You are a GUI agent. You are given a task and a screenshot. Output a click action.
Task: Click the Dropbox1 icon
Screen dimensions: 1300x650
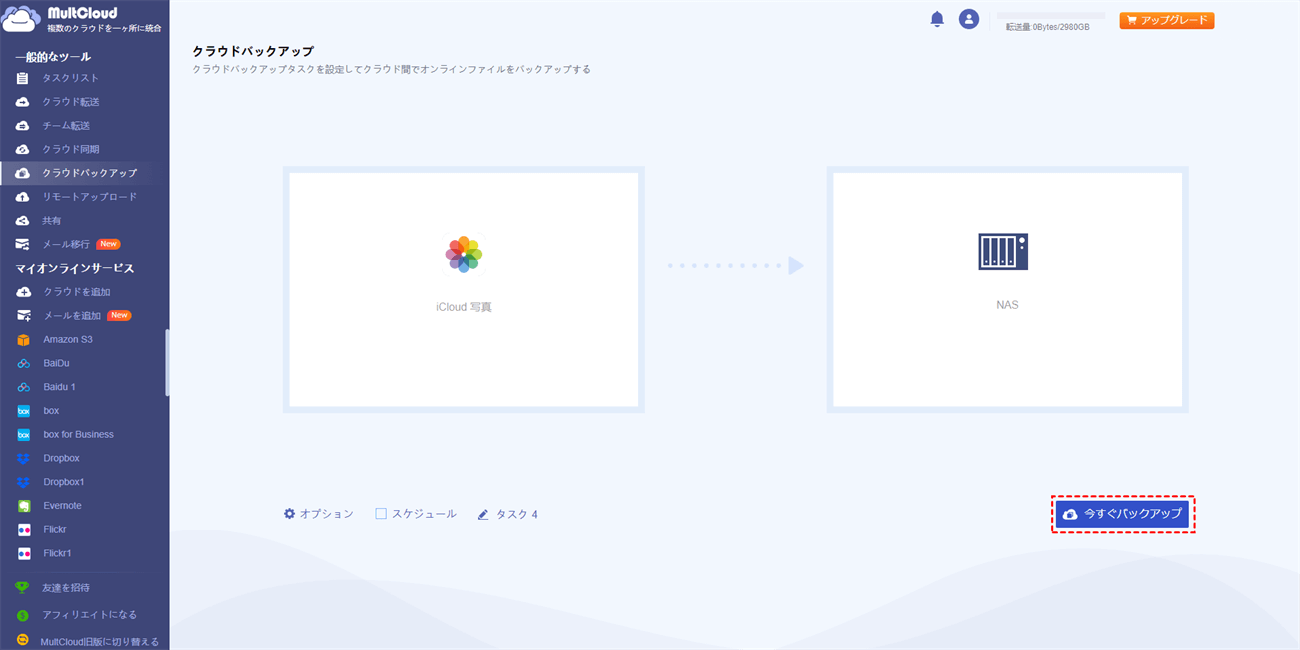23,482
